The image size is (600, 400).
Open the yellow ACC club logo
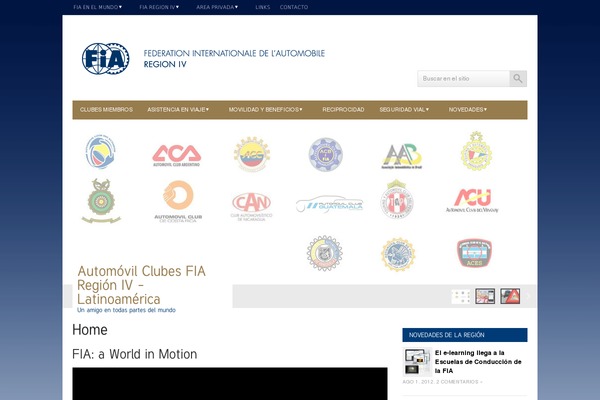(x=252, y=154)
